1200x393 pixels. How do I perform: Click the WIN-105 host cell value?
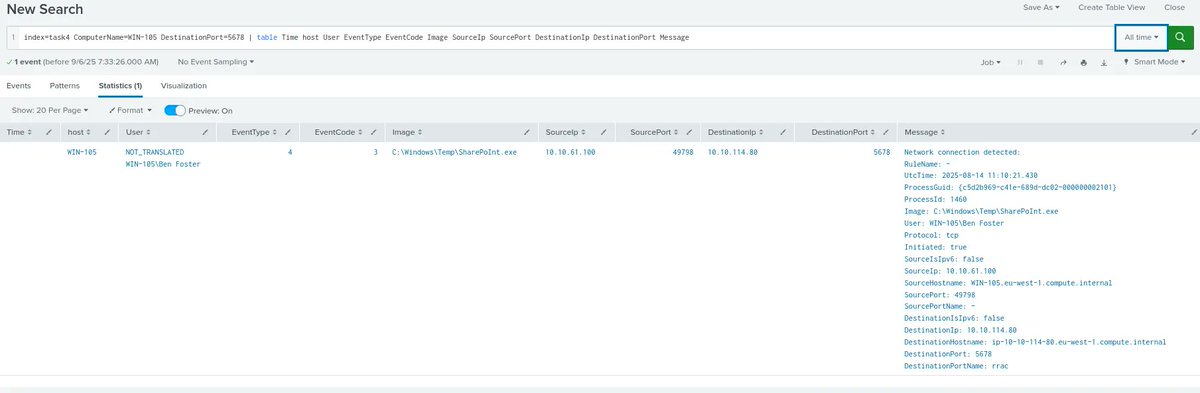tap(82, 152)
